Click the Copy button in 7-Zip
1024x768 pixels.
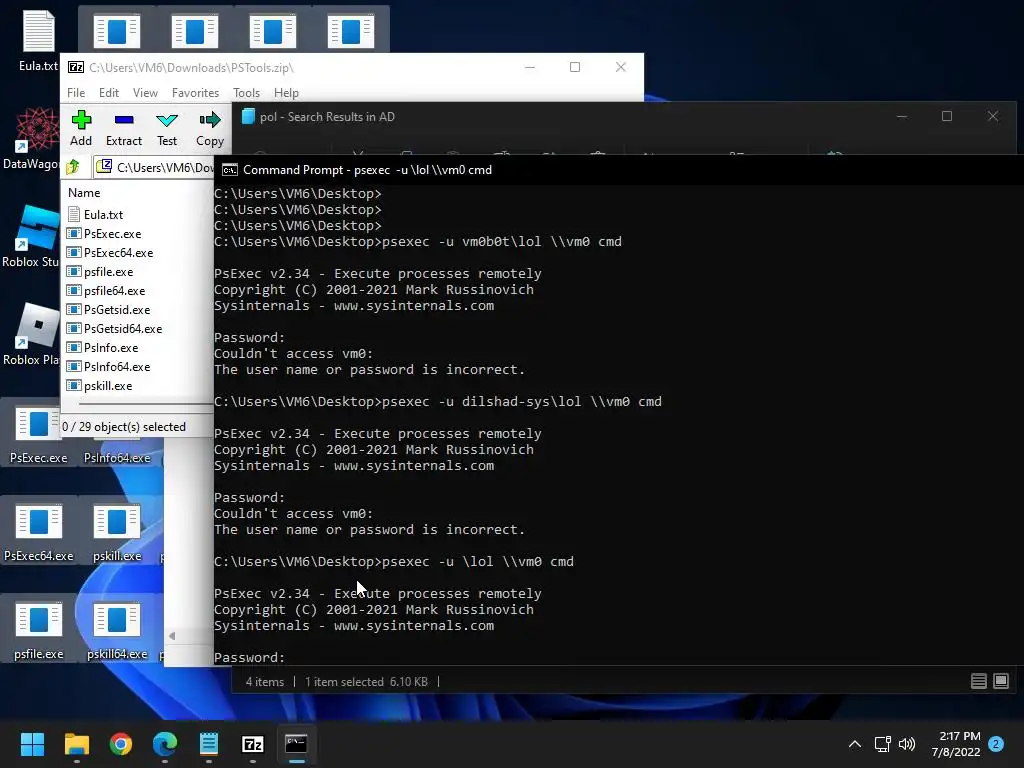(210, 129)
